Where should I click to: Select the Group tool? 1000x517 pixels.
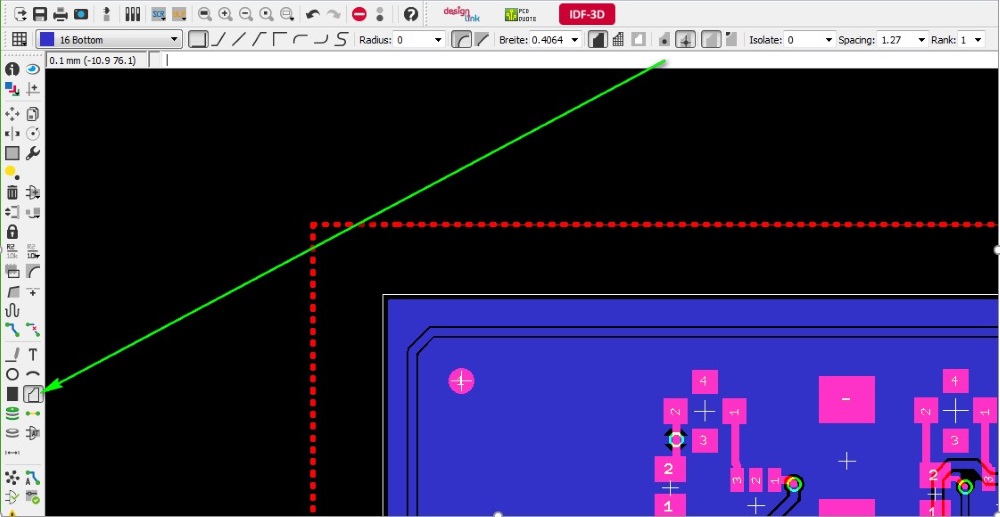click(x=12, y=153)
